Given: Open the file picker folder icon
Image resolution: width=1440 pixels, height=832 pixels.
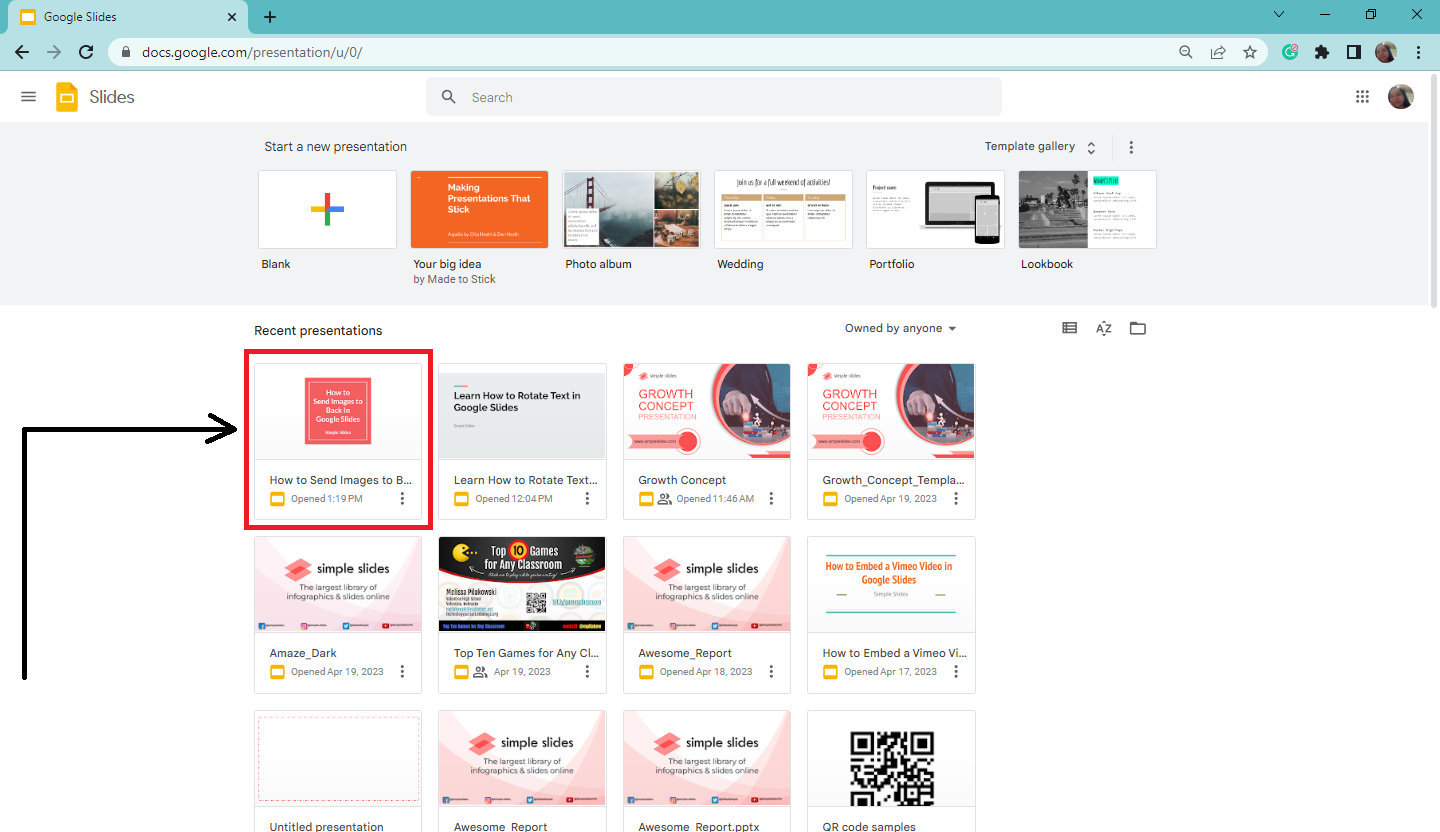Looking at the screenshot, I should tap(1137, 327).
